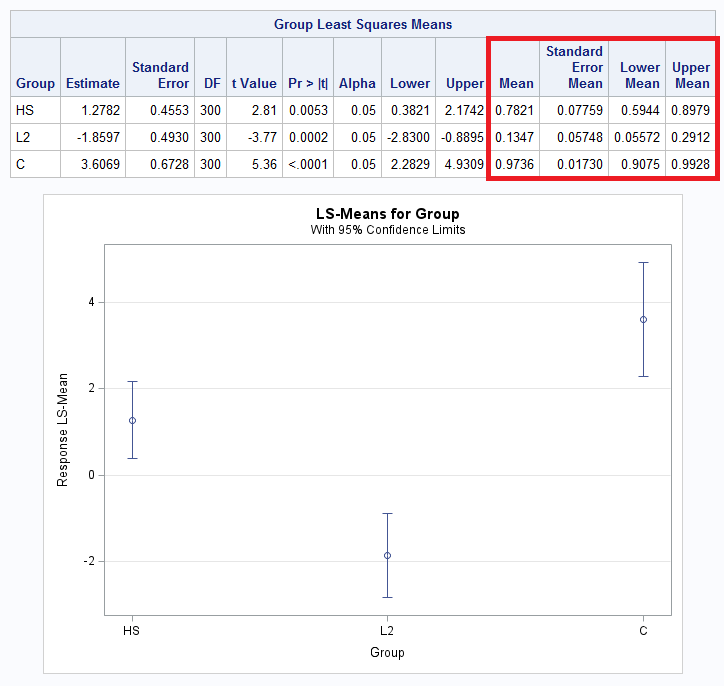Click the L2 tick label on x-axis

387,631
